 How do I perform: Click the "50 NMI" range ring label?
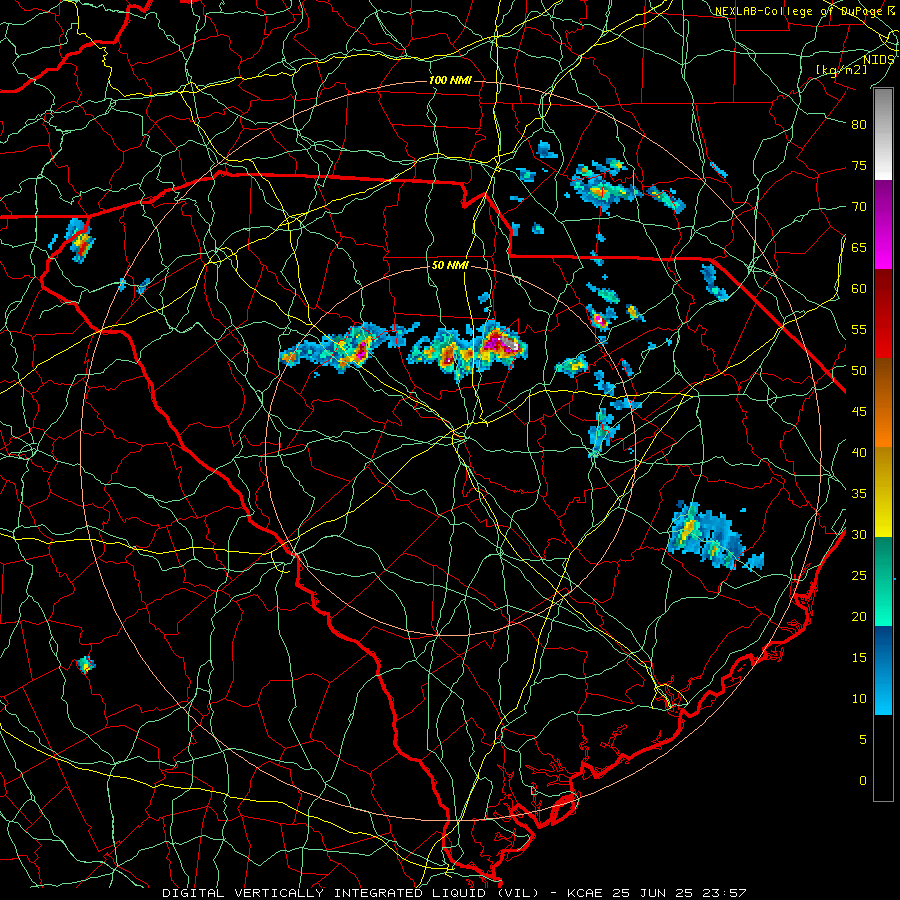(451, 266)
